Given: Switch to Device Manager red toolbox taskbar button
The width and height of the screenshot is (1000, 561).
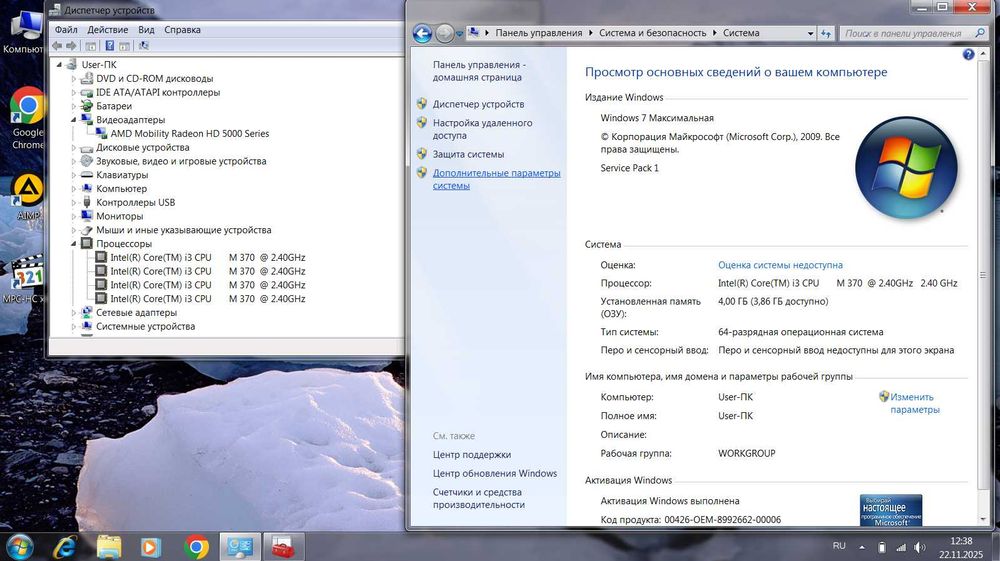Looking at the screenshot, I should coord(283,547).
